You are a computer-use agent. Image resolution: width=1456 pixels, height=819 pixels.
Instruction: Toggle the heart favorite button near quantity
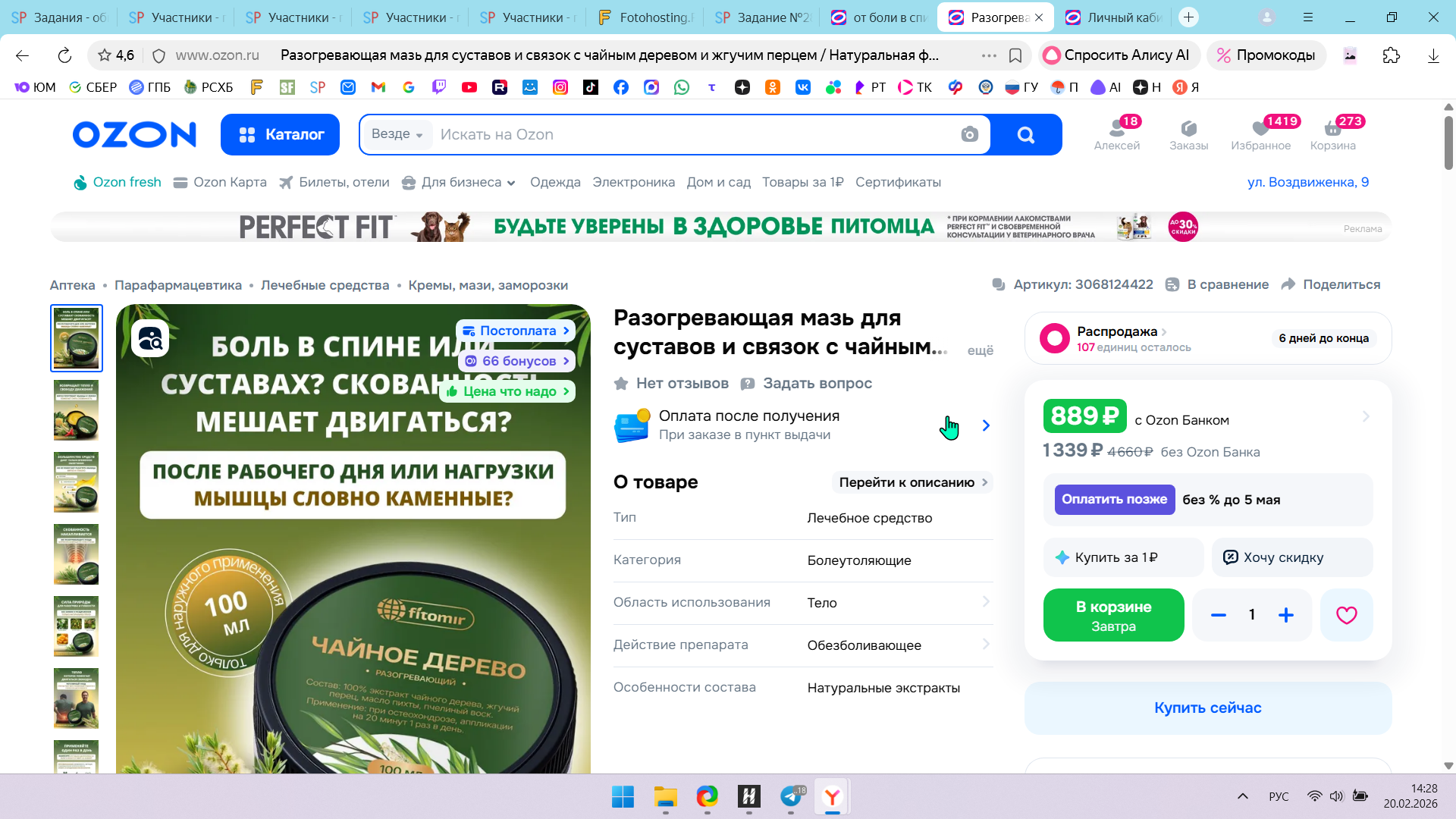tap(1346, 615)
